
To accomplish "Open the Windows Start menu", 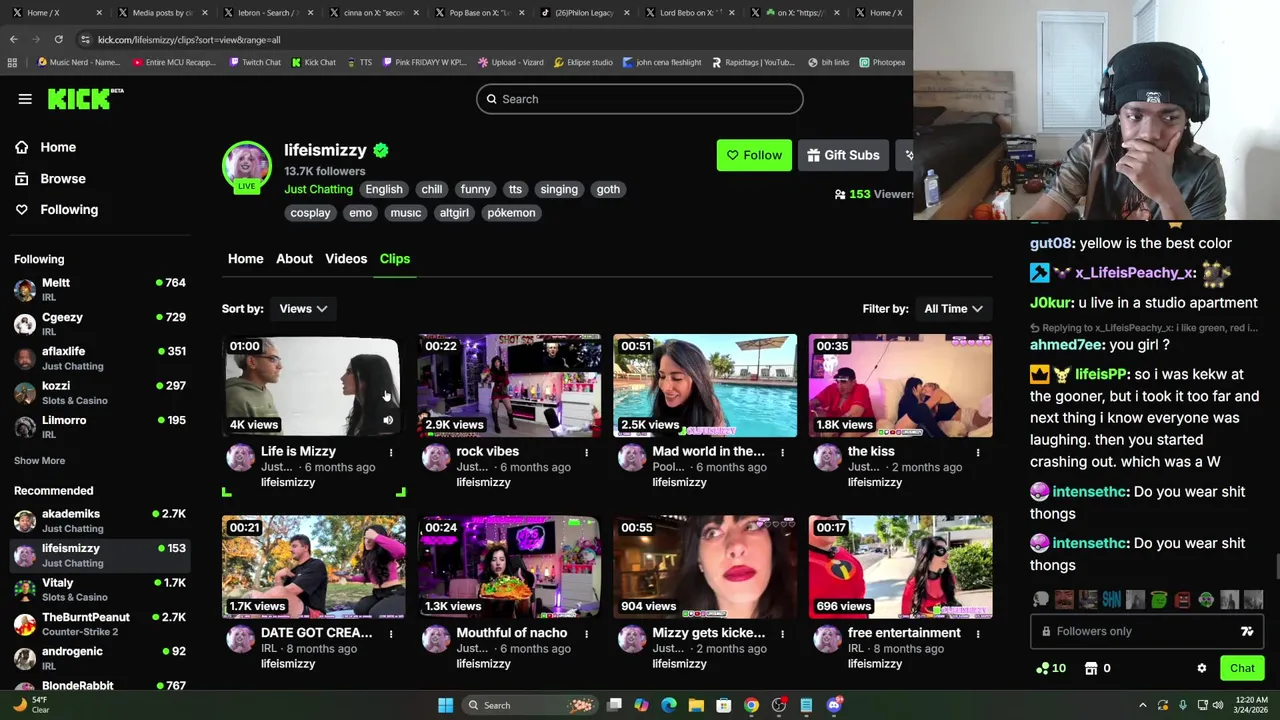I will (445, 705).
